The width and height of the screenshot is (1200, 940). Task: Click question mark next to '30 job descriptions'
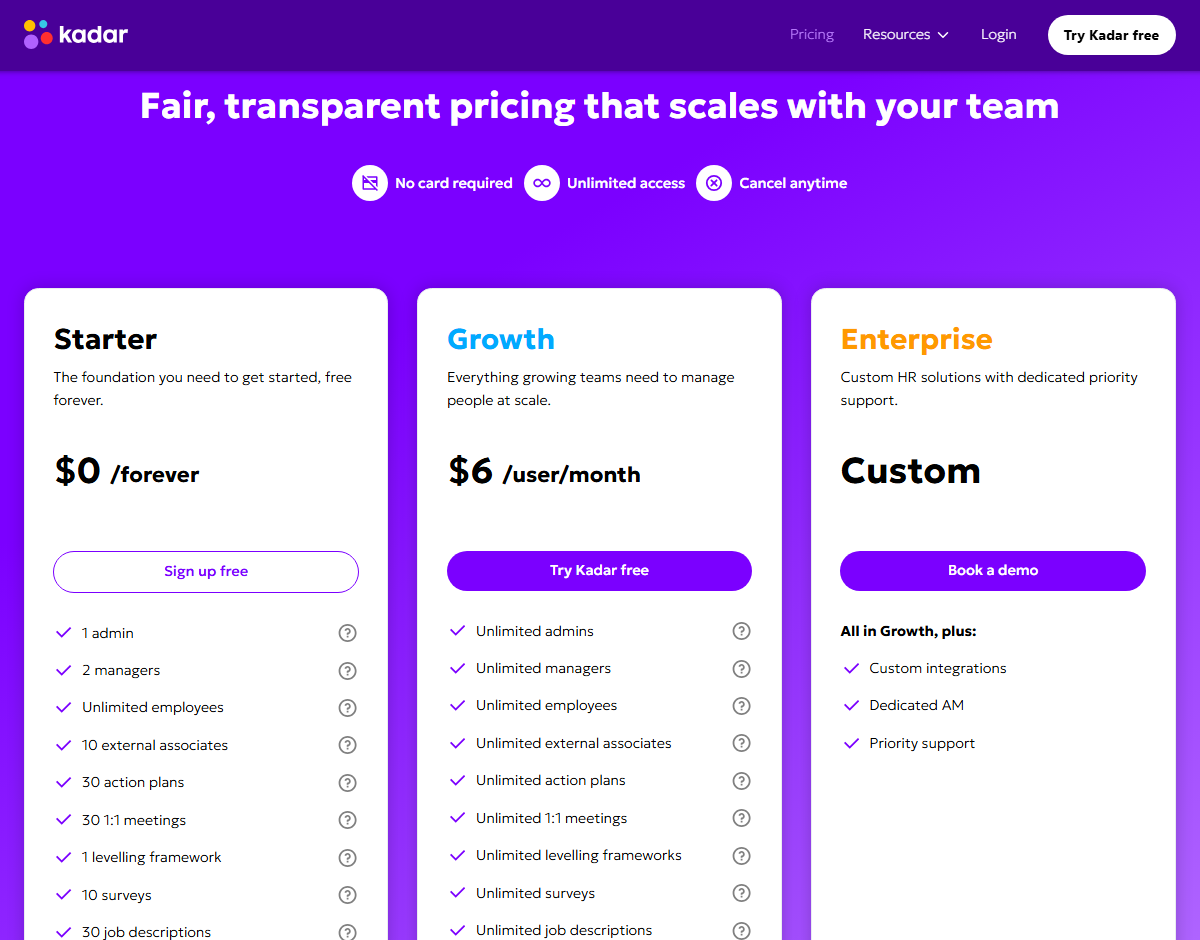[x=347, y=932]
